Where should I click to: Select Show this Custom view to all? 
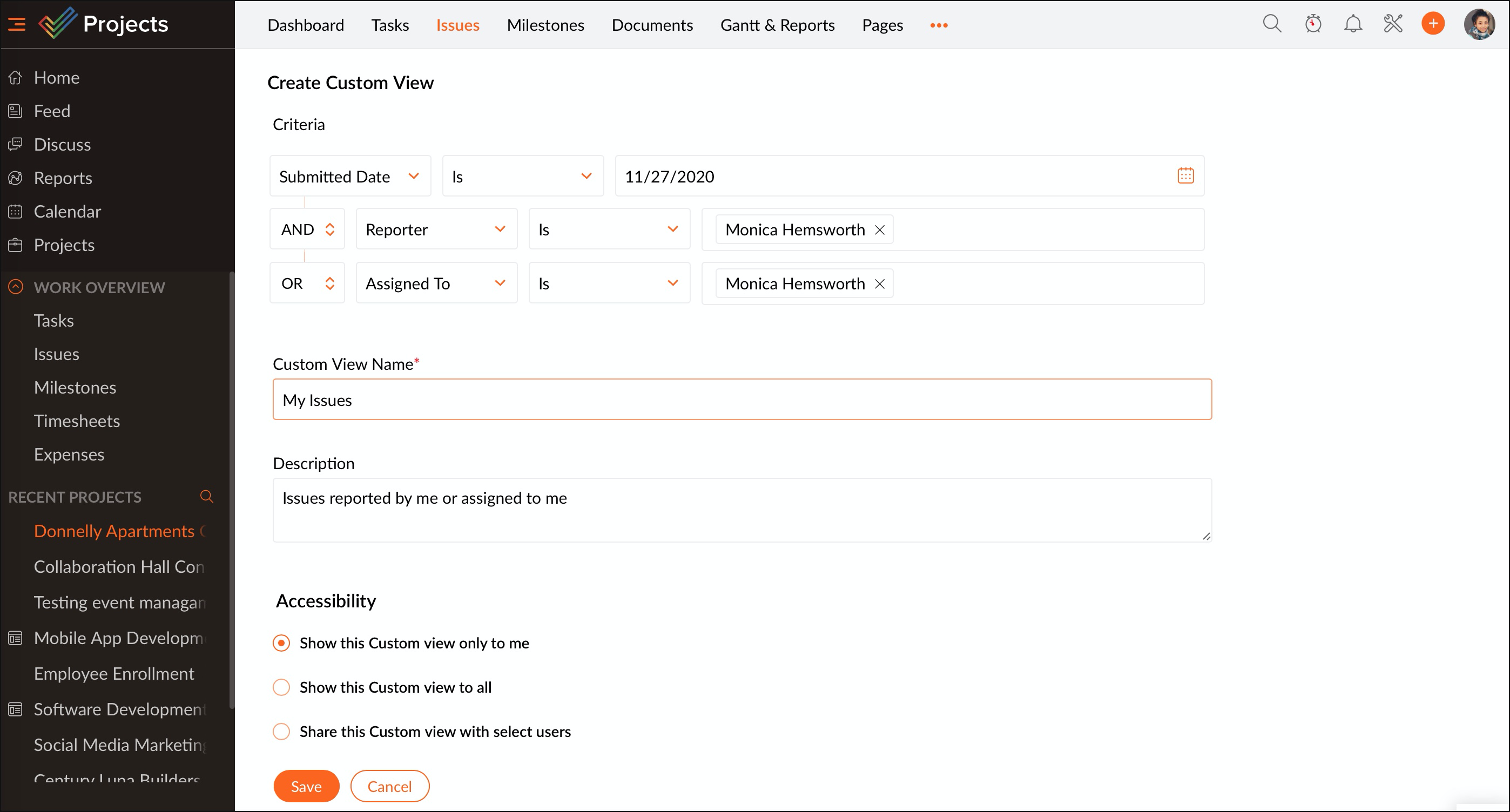[281, 687]
